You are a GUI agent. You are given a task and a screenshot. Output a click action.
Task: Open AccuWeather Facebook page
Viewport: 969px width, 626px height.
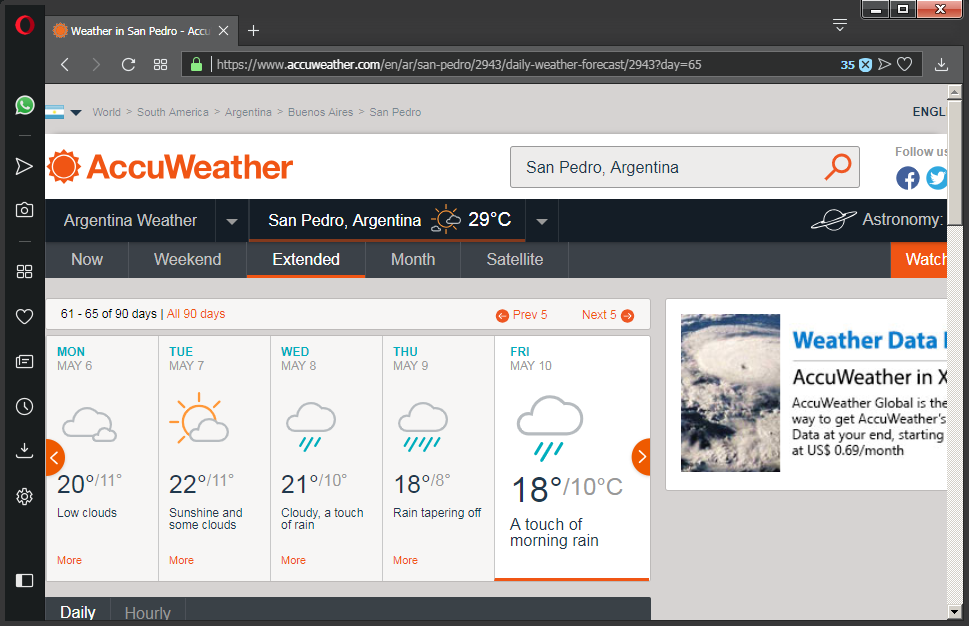[x=907, y=179]
